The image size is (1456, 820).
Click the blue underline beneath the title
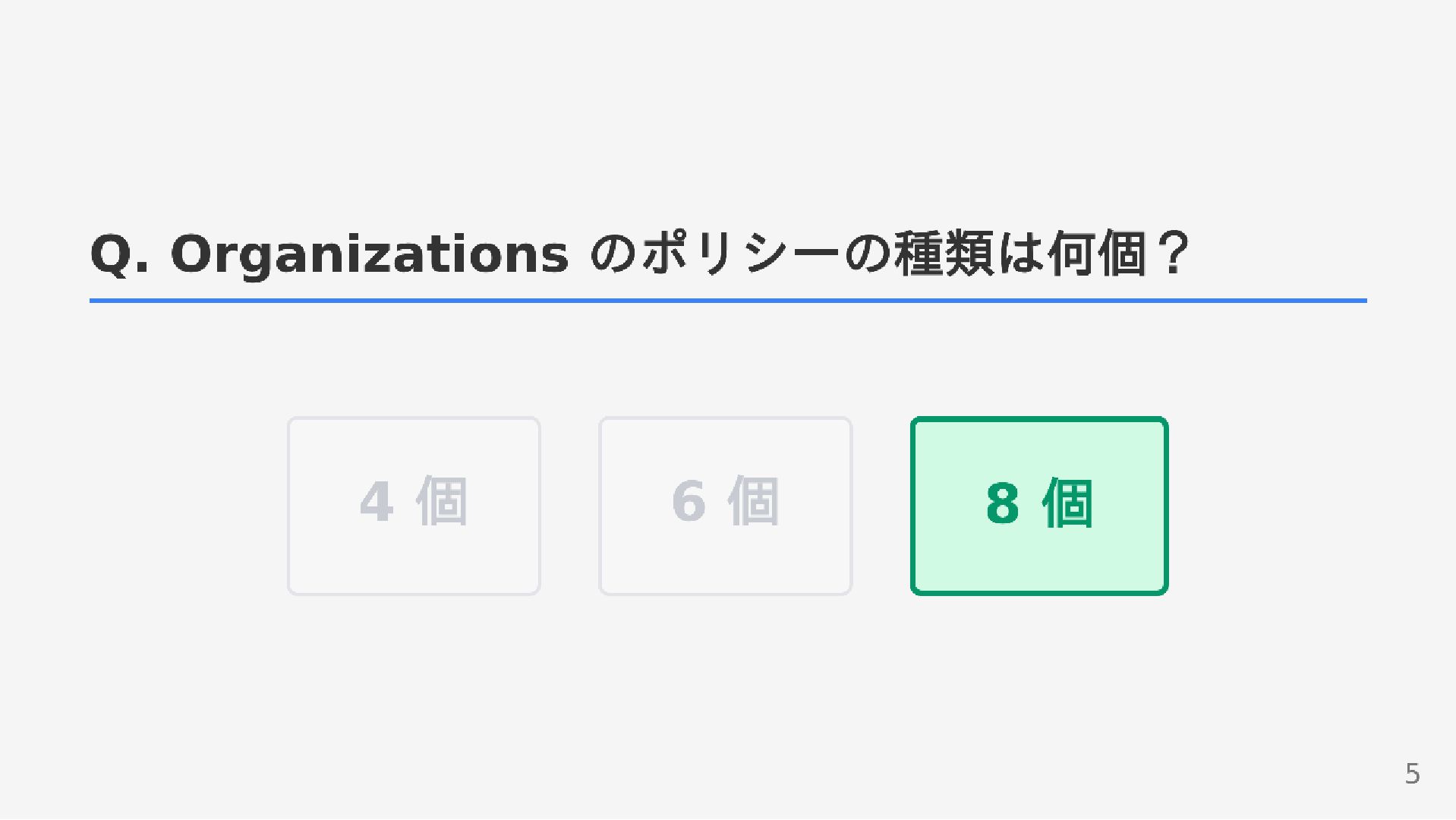click(728, 301)
